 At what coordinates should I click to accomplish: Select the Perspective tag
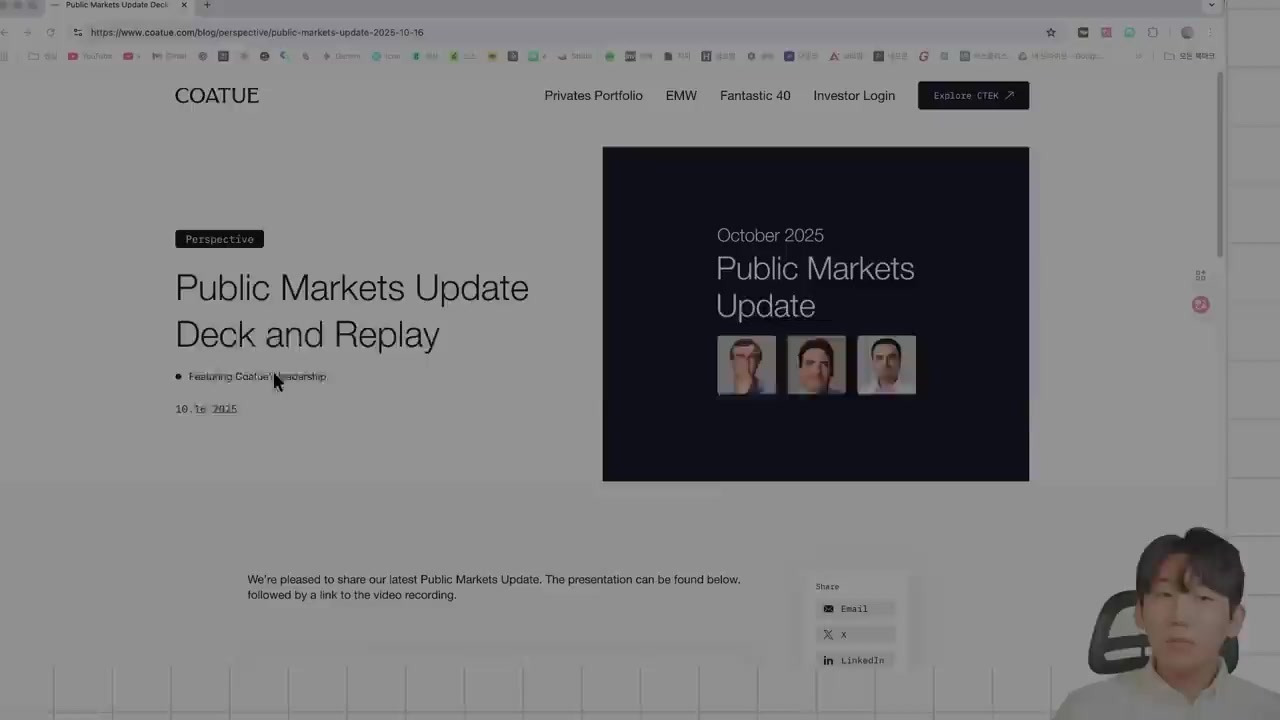click(x=219, y=239)
